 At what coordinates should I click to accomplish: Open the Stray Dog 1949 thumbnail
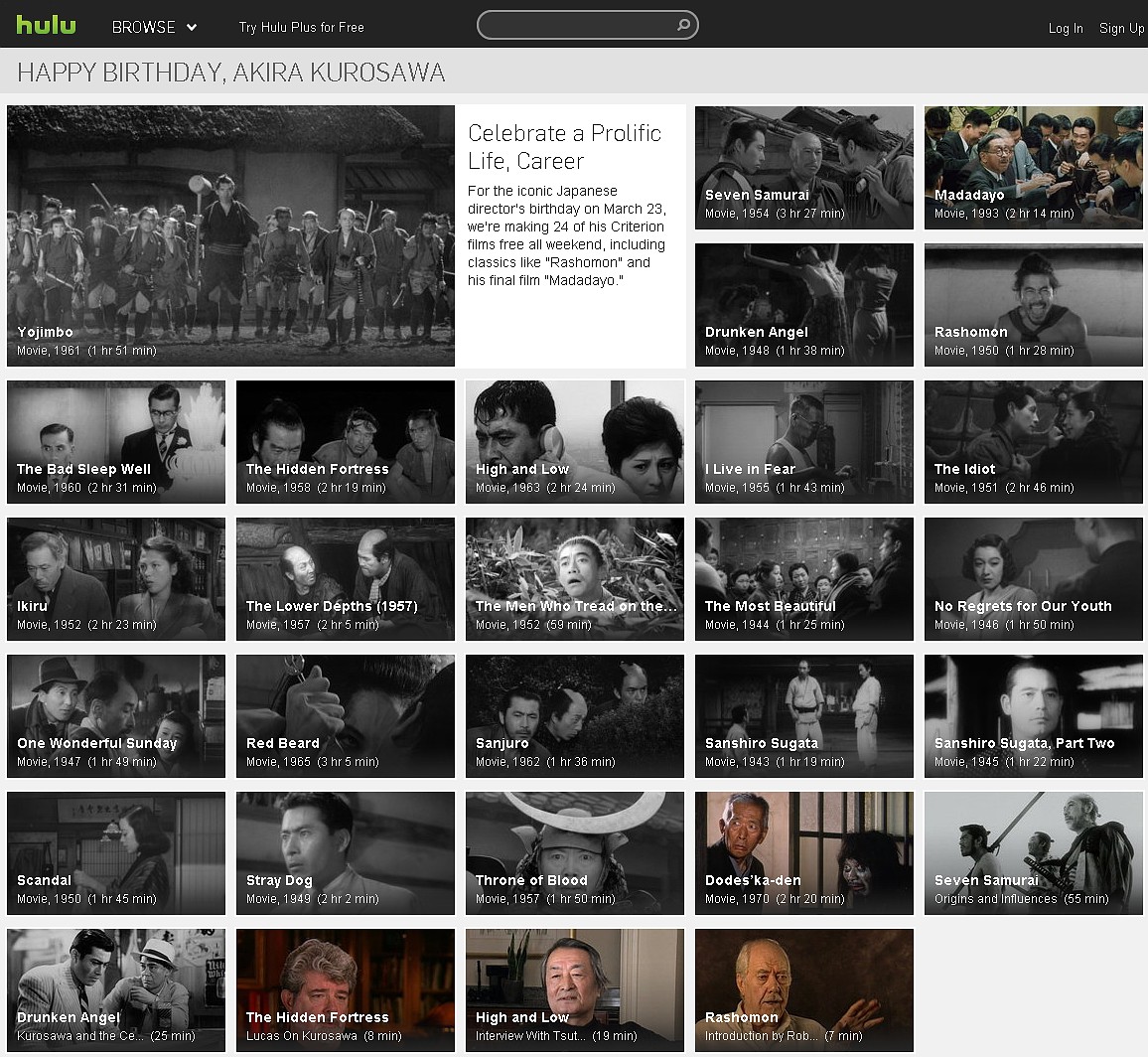(x=345, y=852)
